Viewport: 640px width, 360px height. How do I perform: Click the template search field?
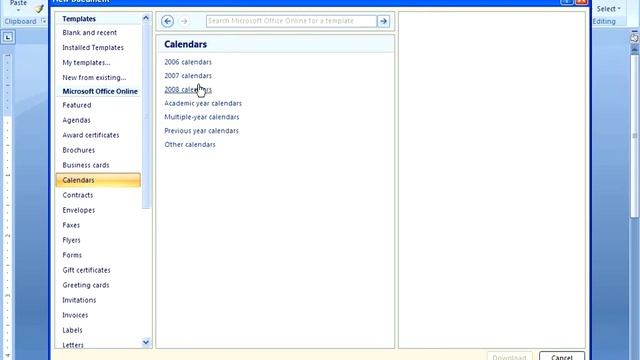(x=291, y=21)
